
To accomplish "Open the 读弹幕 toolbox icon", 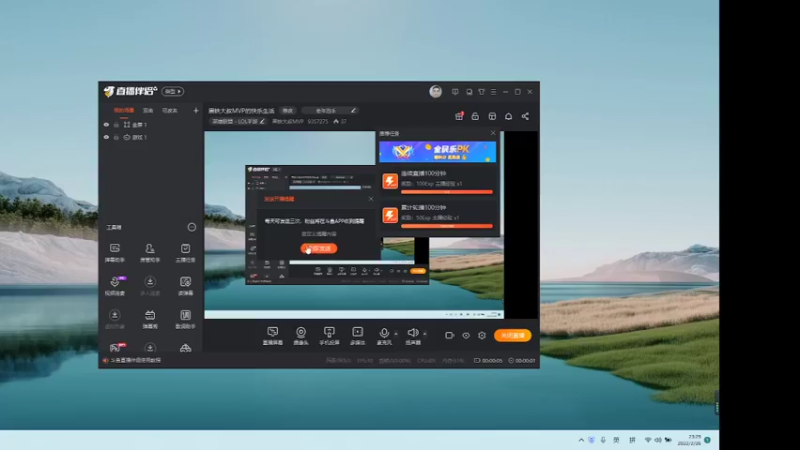I will tap(185, 286).
